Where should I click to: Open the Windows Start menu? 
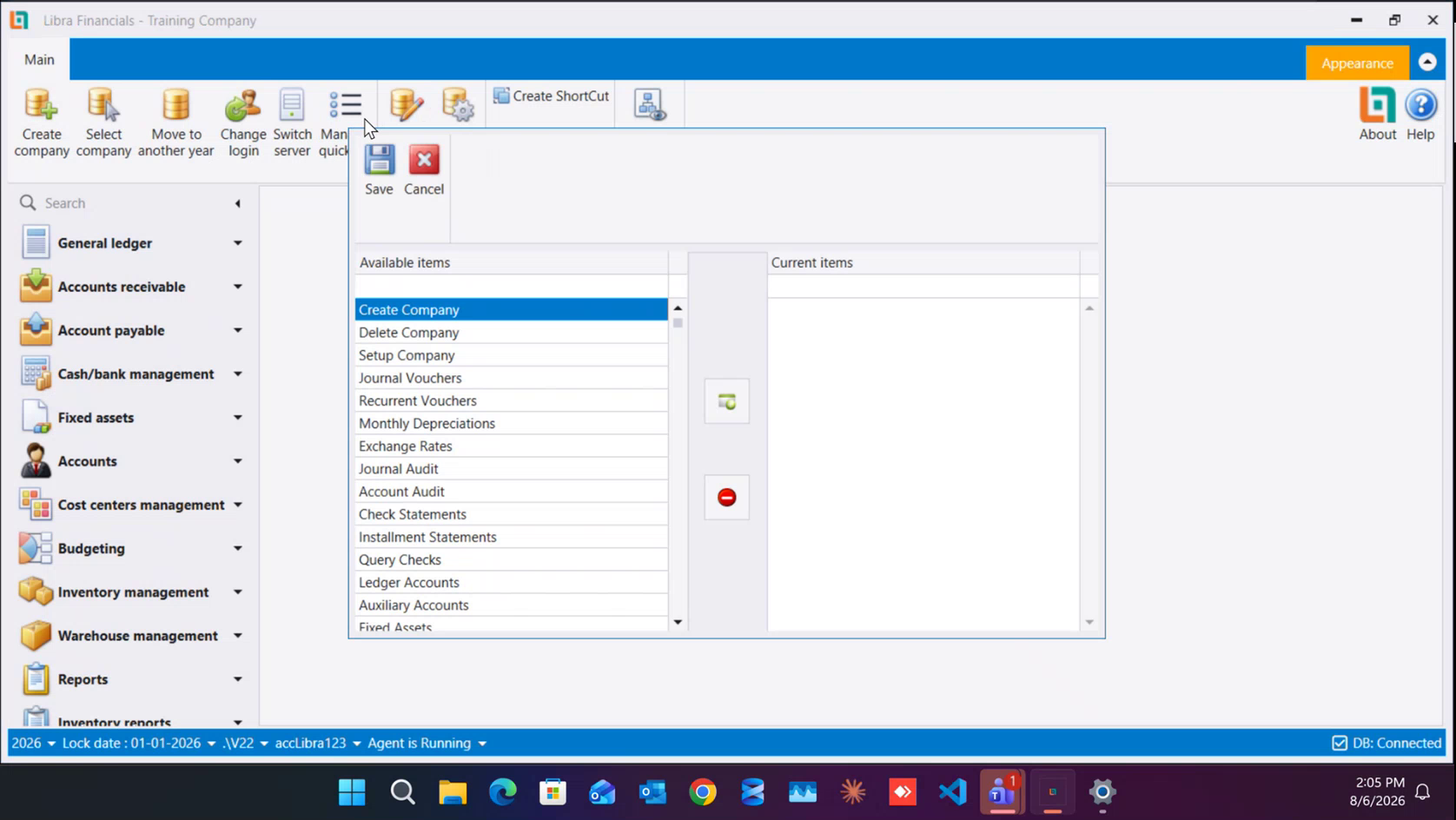pyautogui.click(x=352, y=791)
